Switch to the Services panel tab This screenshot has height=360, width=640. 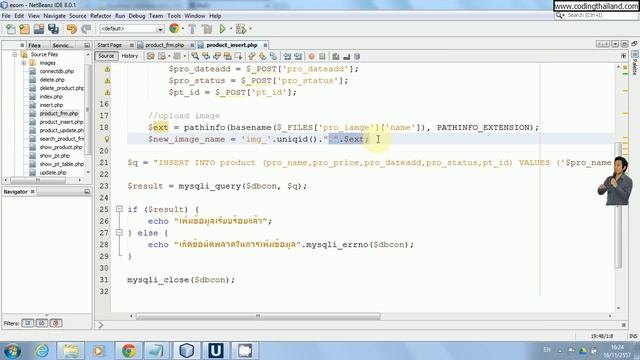click(x=63, y=45)
